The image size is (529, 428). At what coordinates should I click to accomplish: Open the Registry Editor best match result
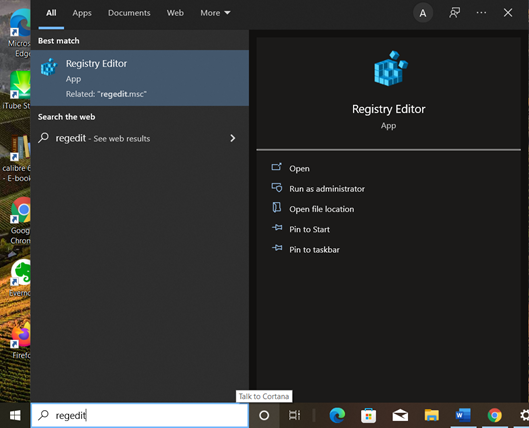(x=140, y=78)
